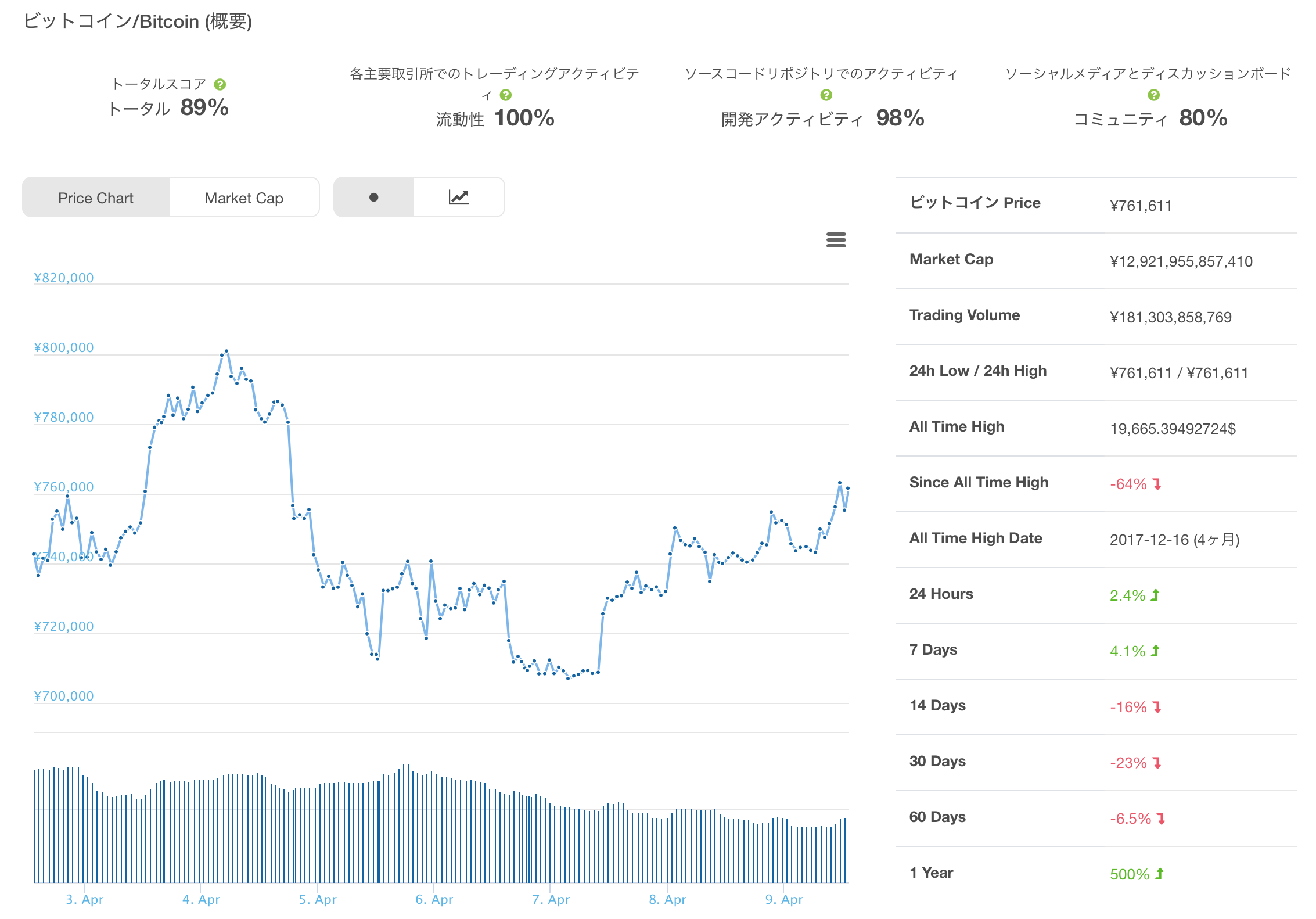Click red down arrow beside -16%

click(1157, 707)
